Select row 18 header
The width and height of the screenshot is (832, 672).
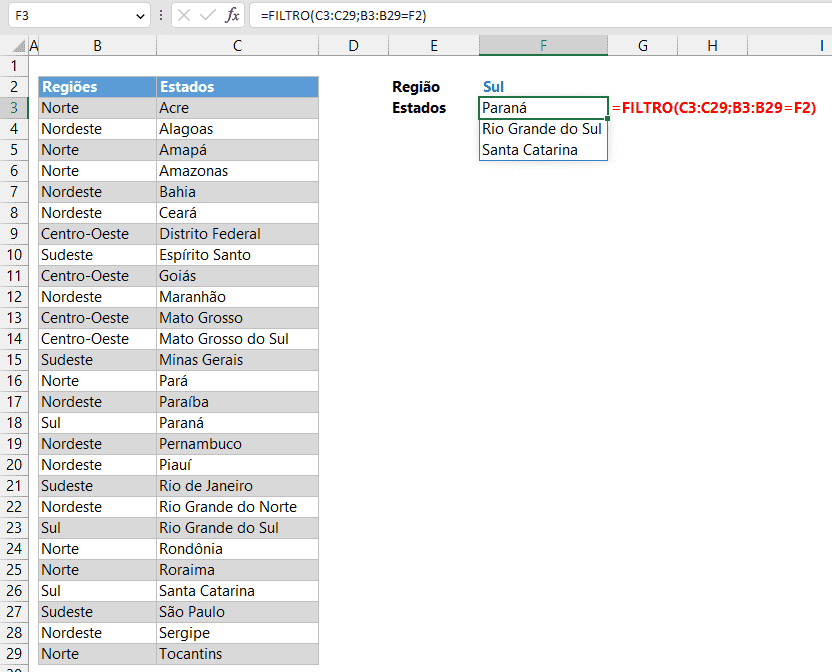[x=14, y=423]
